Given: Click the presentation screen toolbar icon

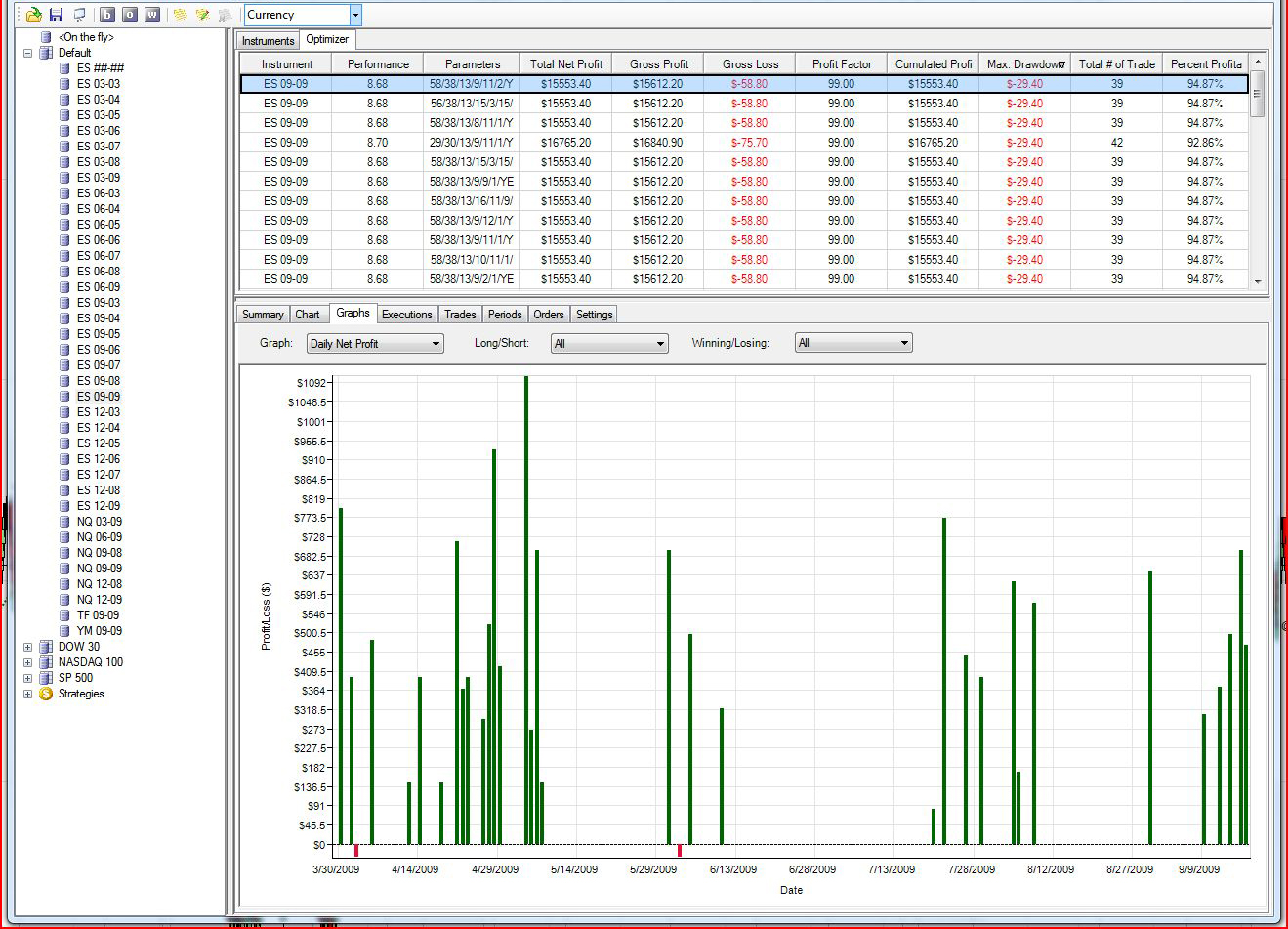Looking at the screenshot, I should click(79, 15).
